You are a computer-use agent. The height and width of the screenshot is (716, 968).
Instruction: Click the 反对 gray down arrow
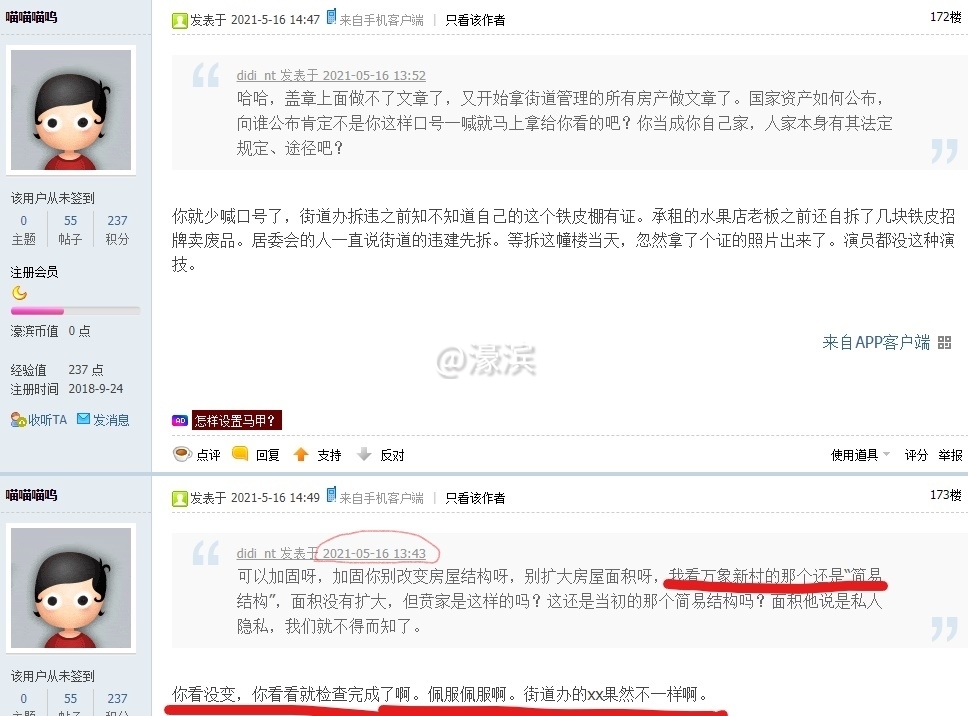(x=364, y=454)
